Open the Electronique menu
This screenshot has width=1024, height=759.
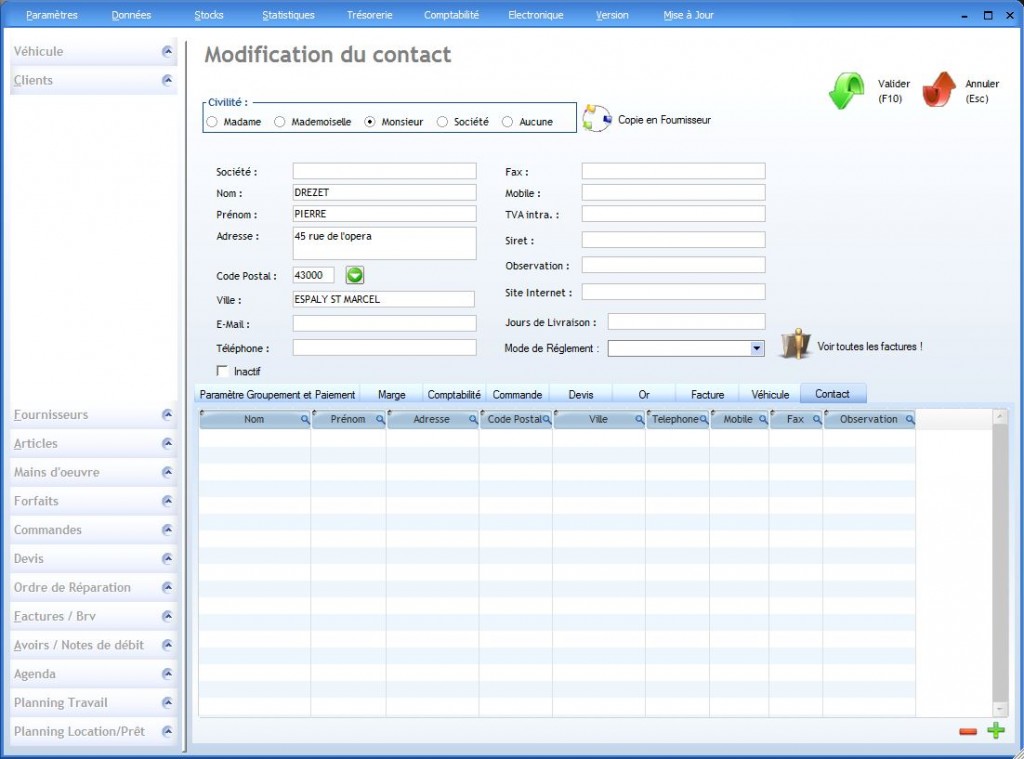click(536, 14)
